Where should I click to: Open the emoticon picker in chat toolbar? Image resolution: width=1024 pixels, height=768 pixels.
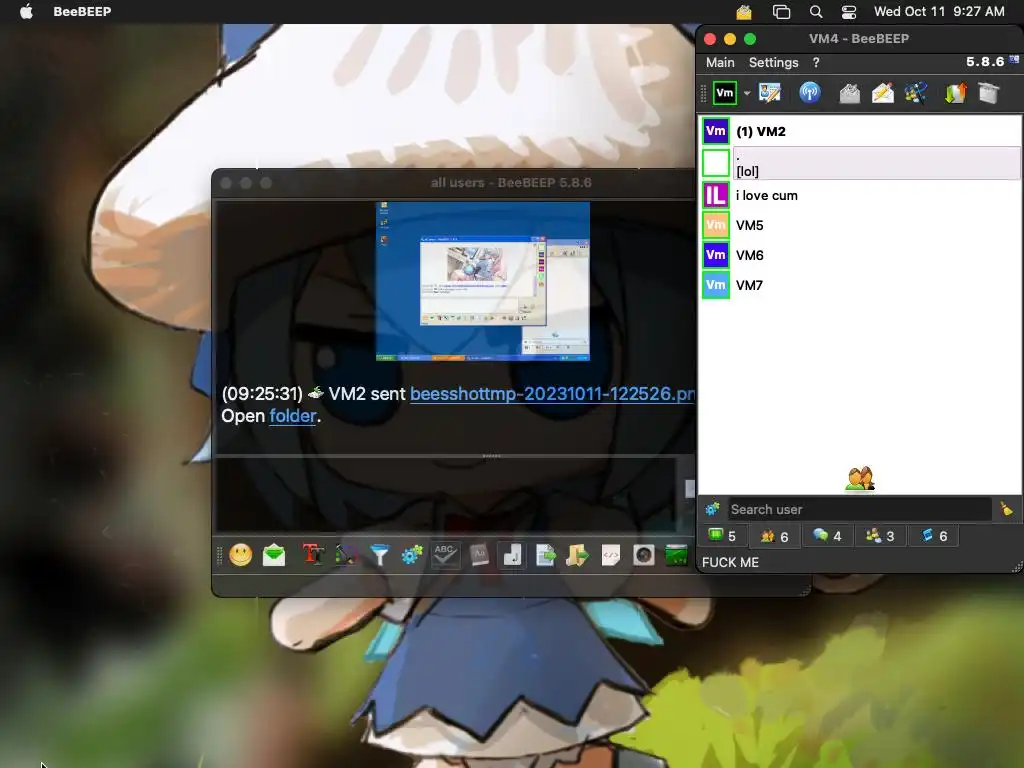[x=241, y=555]
